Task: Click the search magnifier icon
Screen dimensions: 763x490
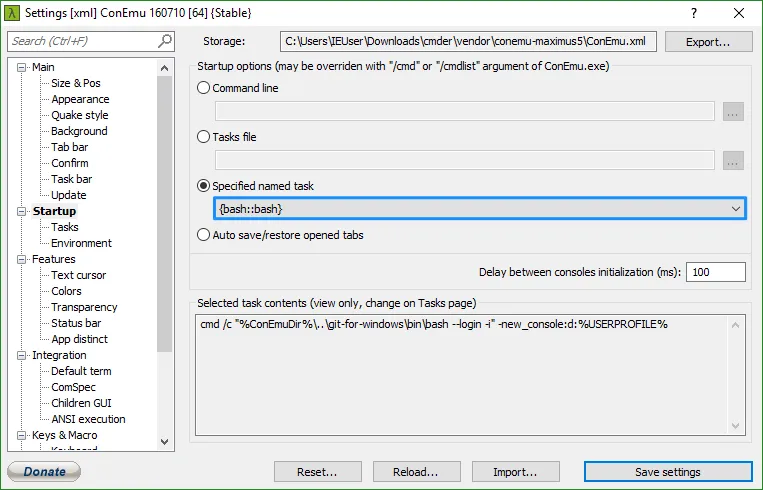Action: point(165,41)
